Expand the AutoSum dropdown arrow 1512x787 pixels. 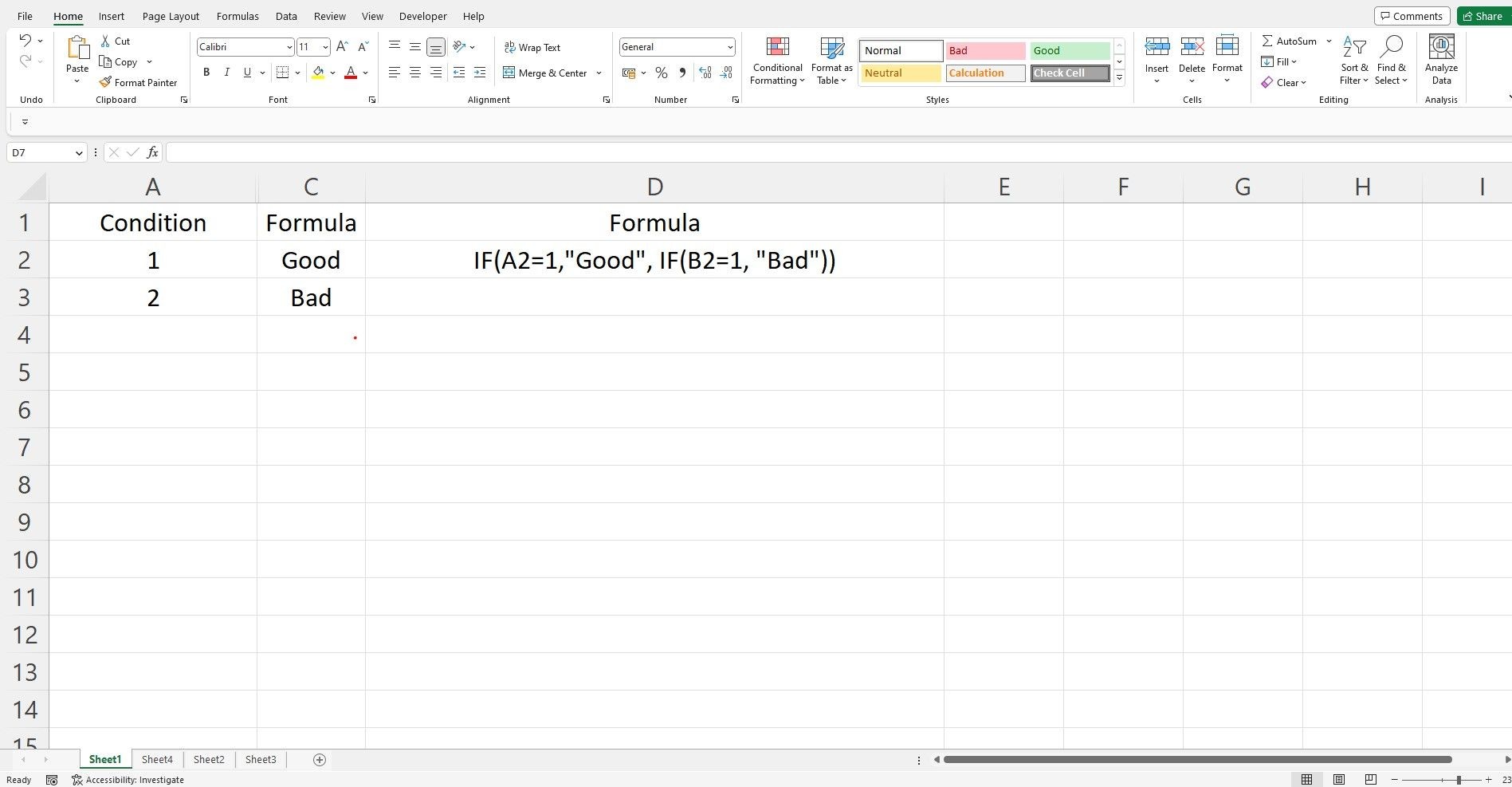tap(1329, 41)
